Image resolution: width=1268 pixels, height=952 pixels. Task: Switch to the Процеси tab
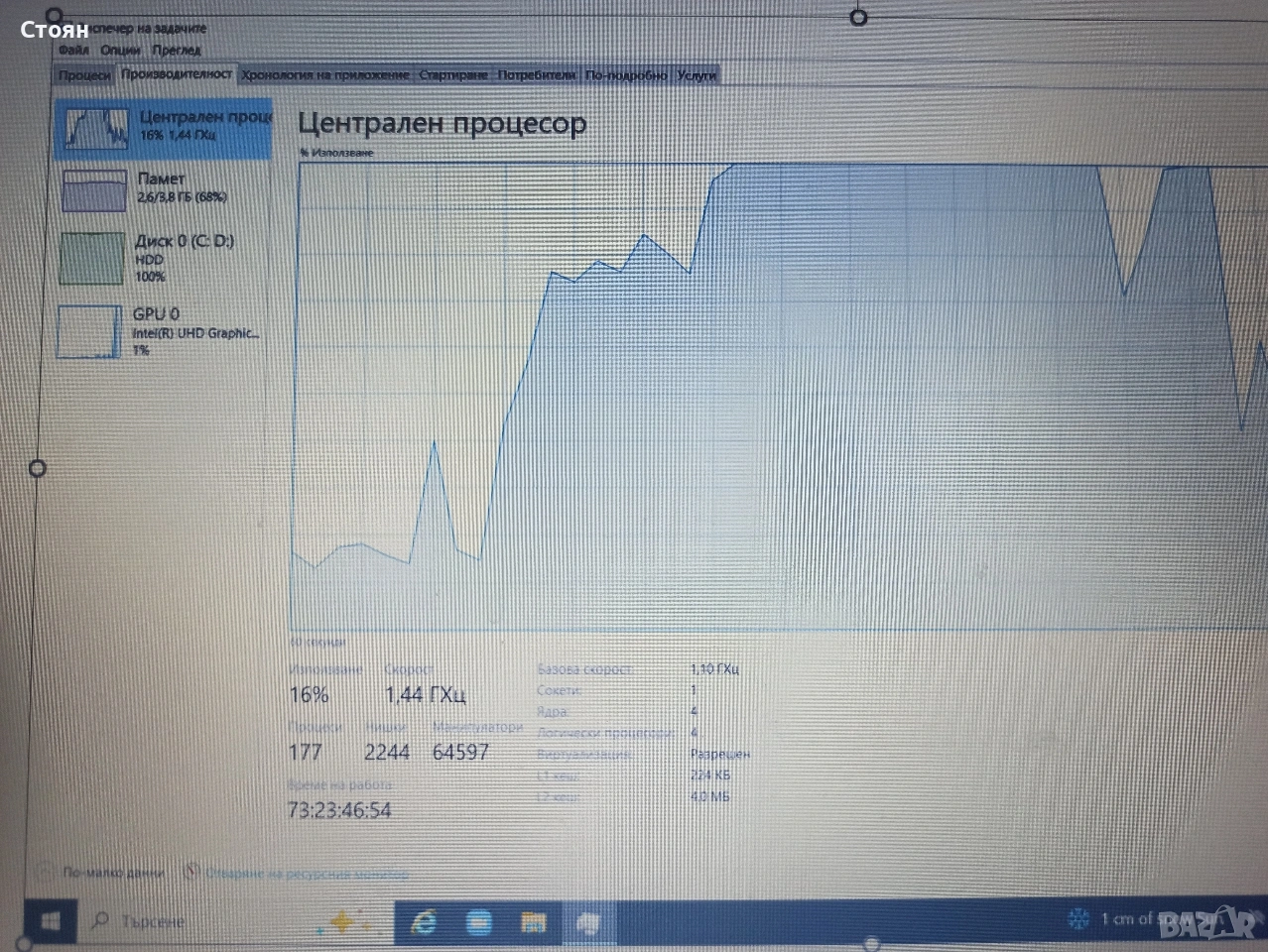[x=84, y=75]
